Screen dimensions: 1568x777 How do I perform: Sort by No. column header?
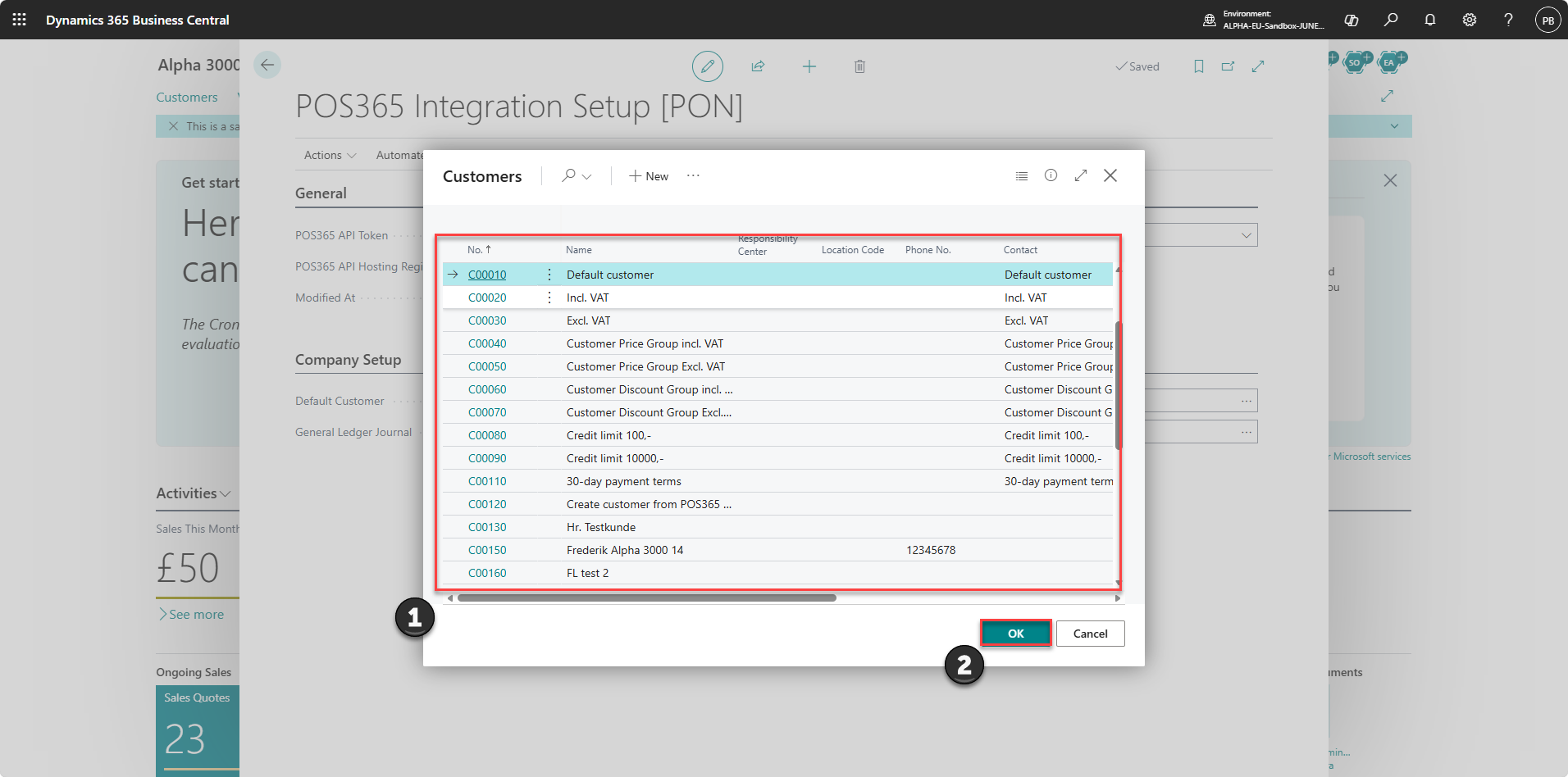tap(479, 250)
